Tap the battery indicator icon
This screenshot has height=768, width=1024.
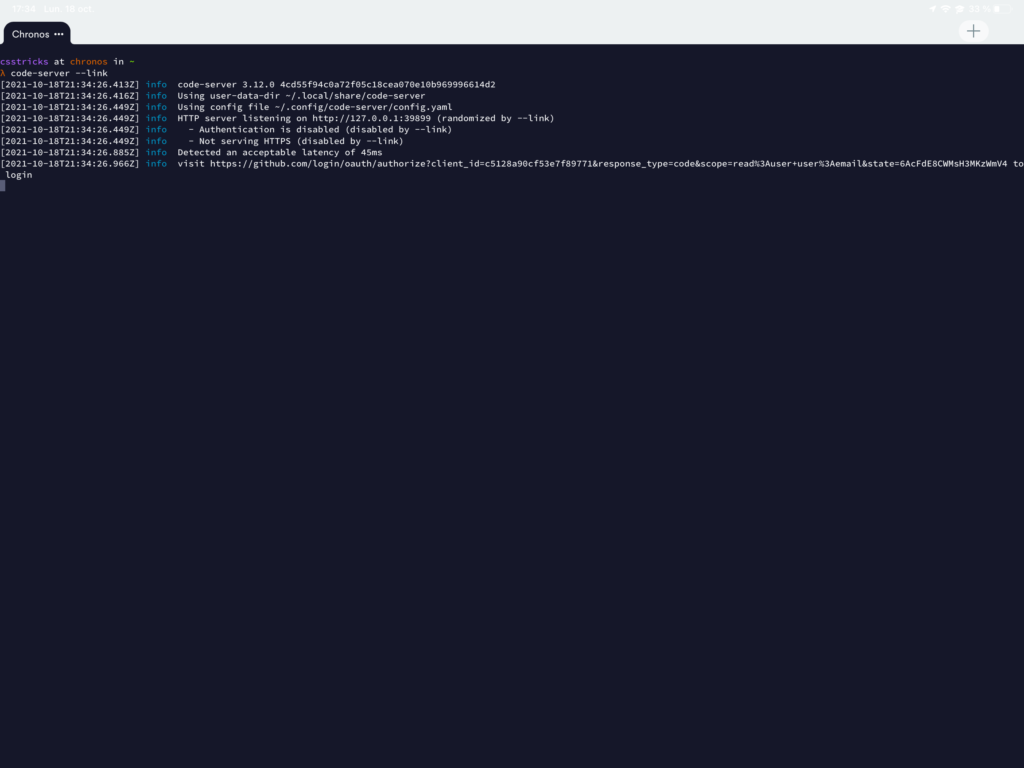coord(1002,9)
